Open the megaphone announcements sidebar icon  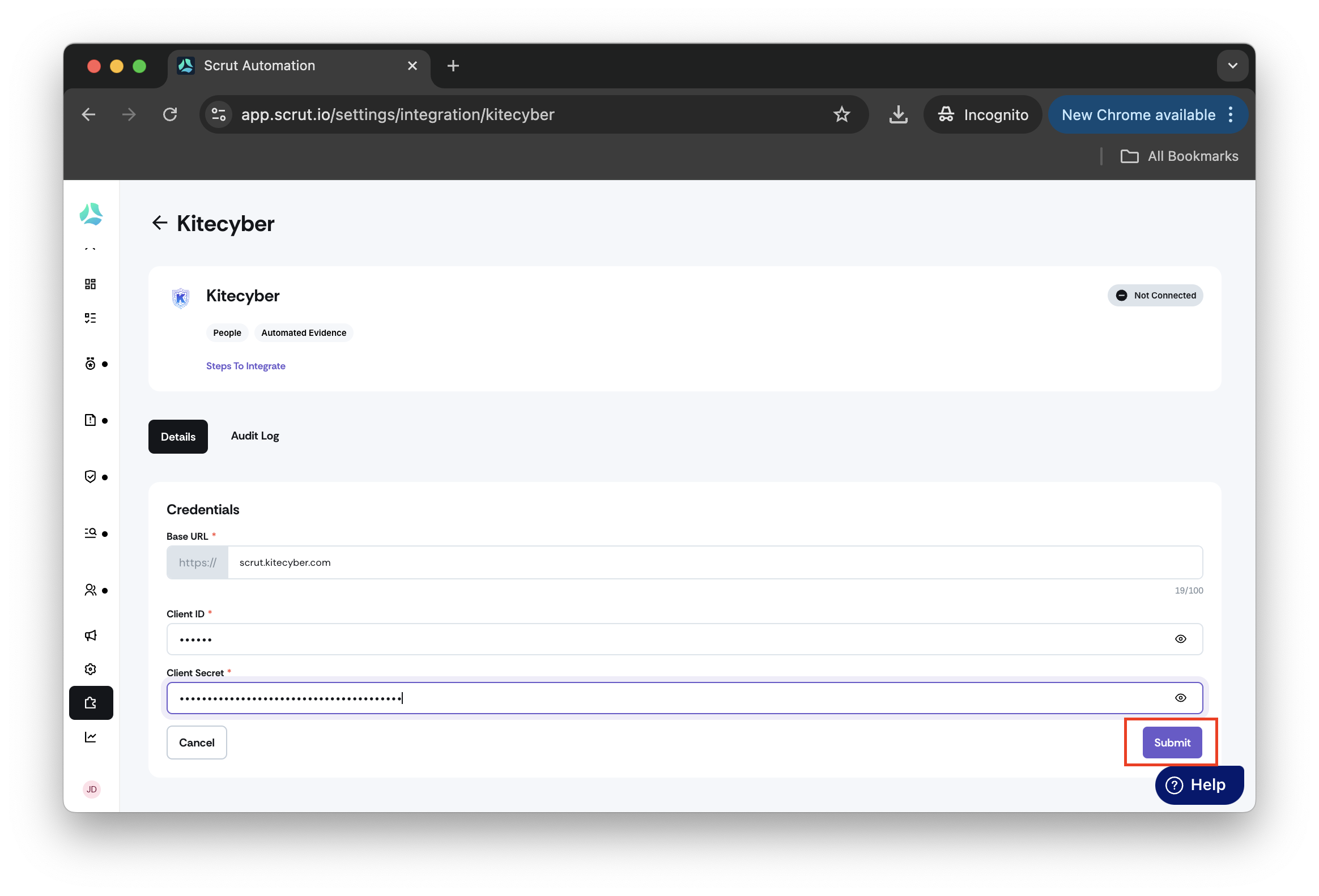pyautogui.click(x=90, y=635)
